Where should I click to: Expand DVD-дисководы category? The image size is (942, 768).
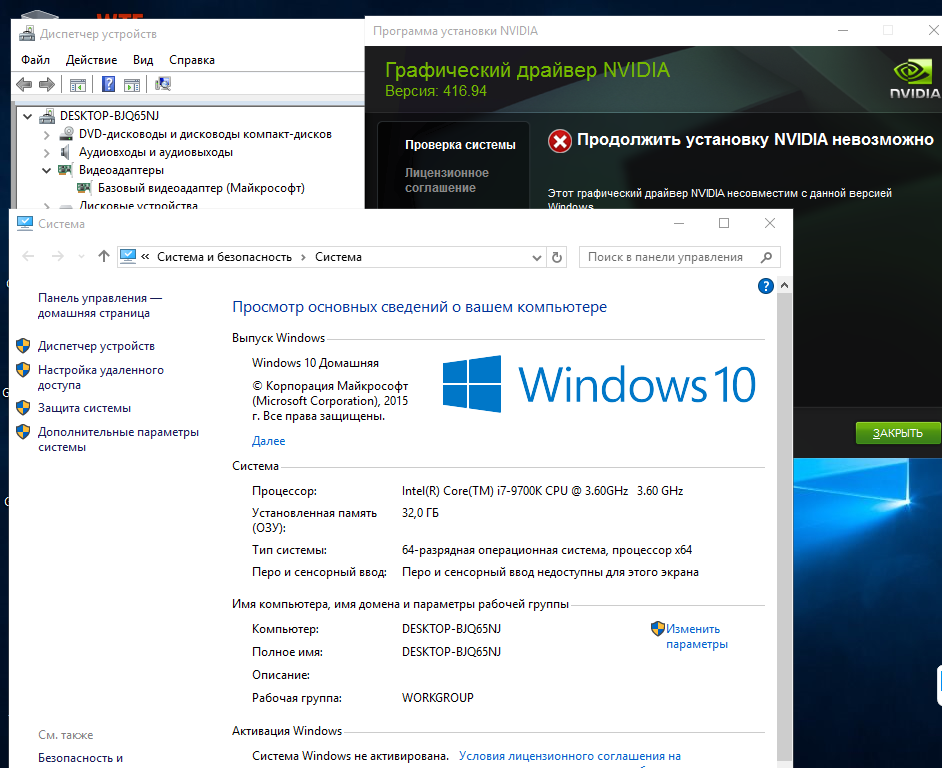46,135
